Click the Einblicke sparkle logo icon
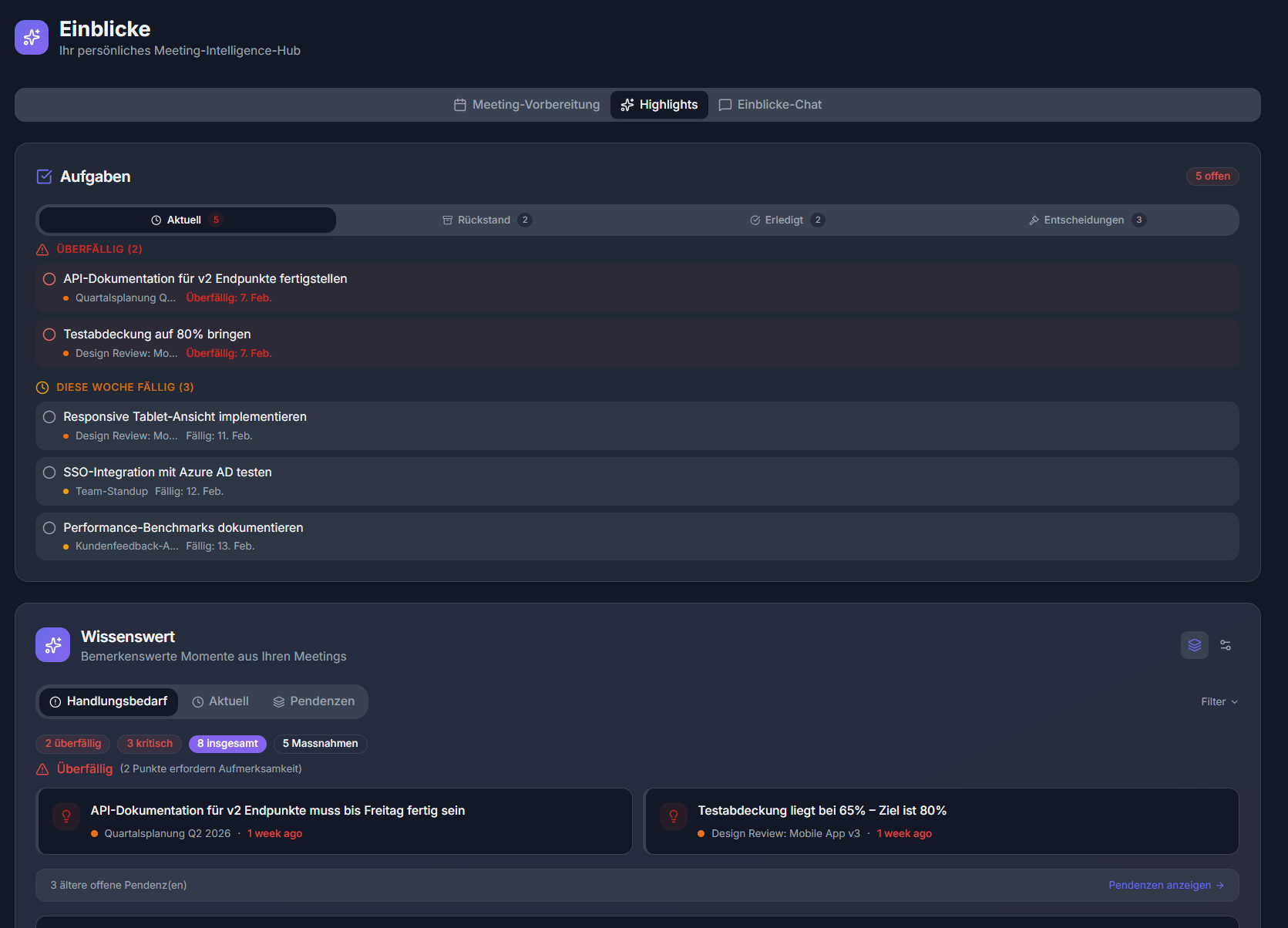 click(x=32, y=37)
